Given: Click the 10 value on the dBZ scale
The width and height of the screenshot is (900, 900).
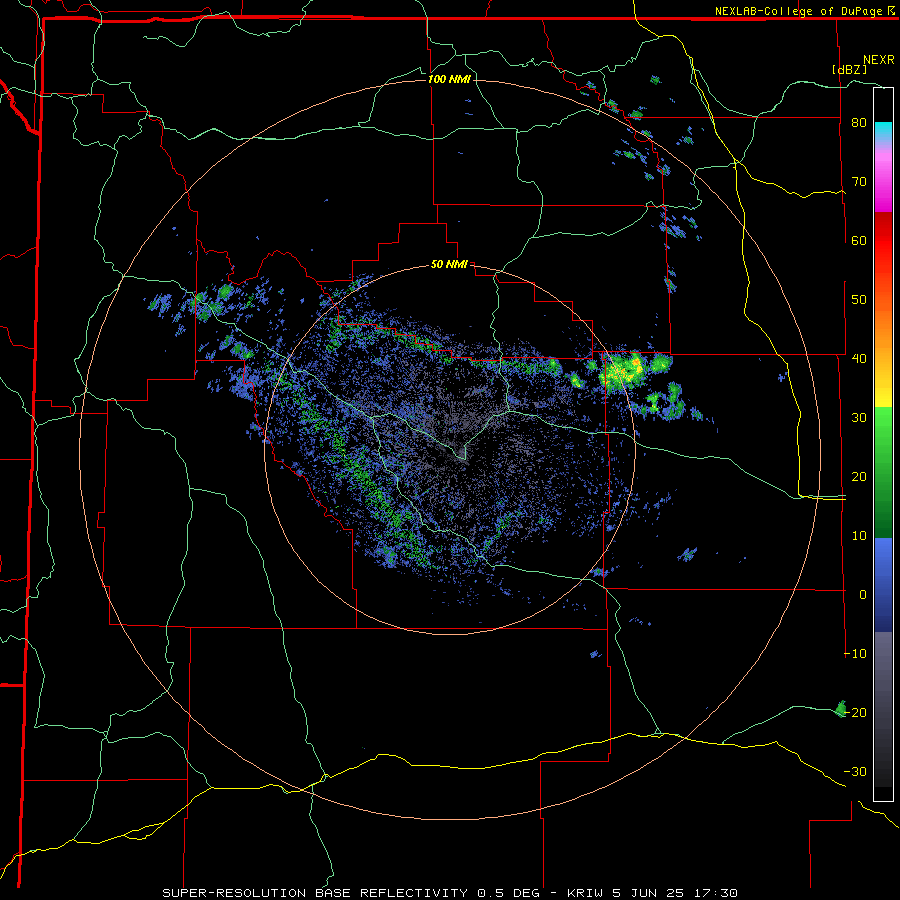Looking at the screenshot, I should [x=859, y=536].
